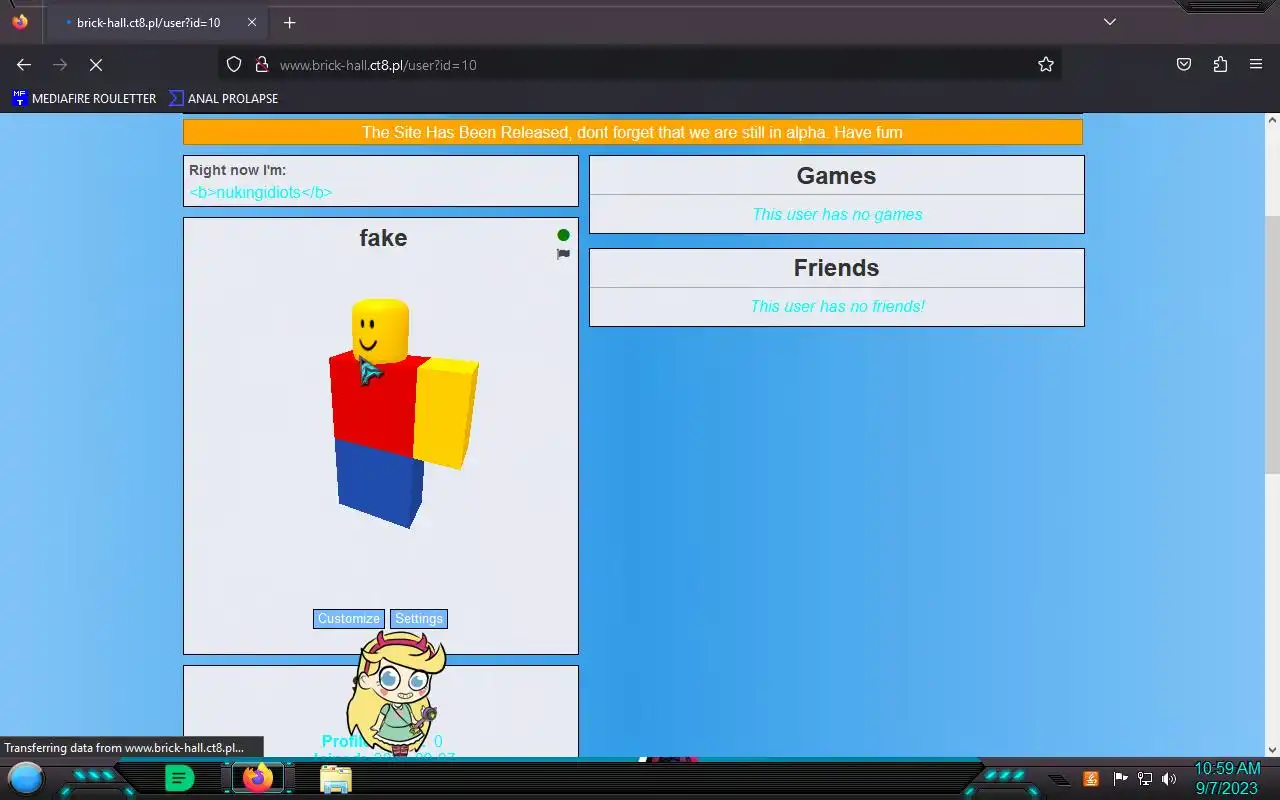Click the flag report icon on fake's profile
The width and height of the screenshot is (1280, 800).
563,254
